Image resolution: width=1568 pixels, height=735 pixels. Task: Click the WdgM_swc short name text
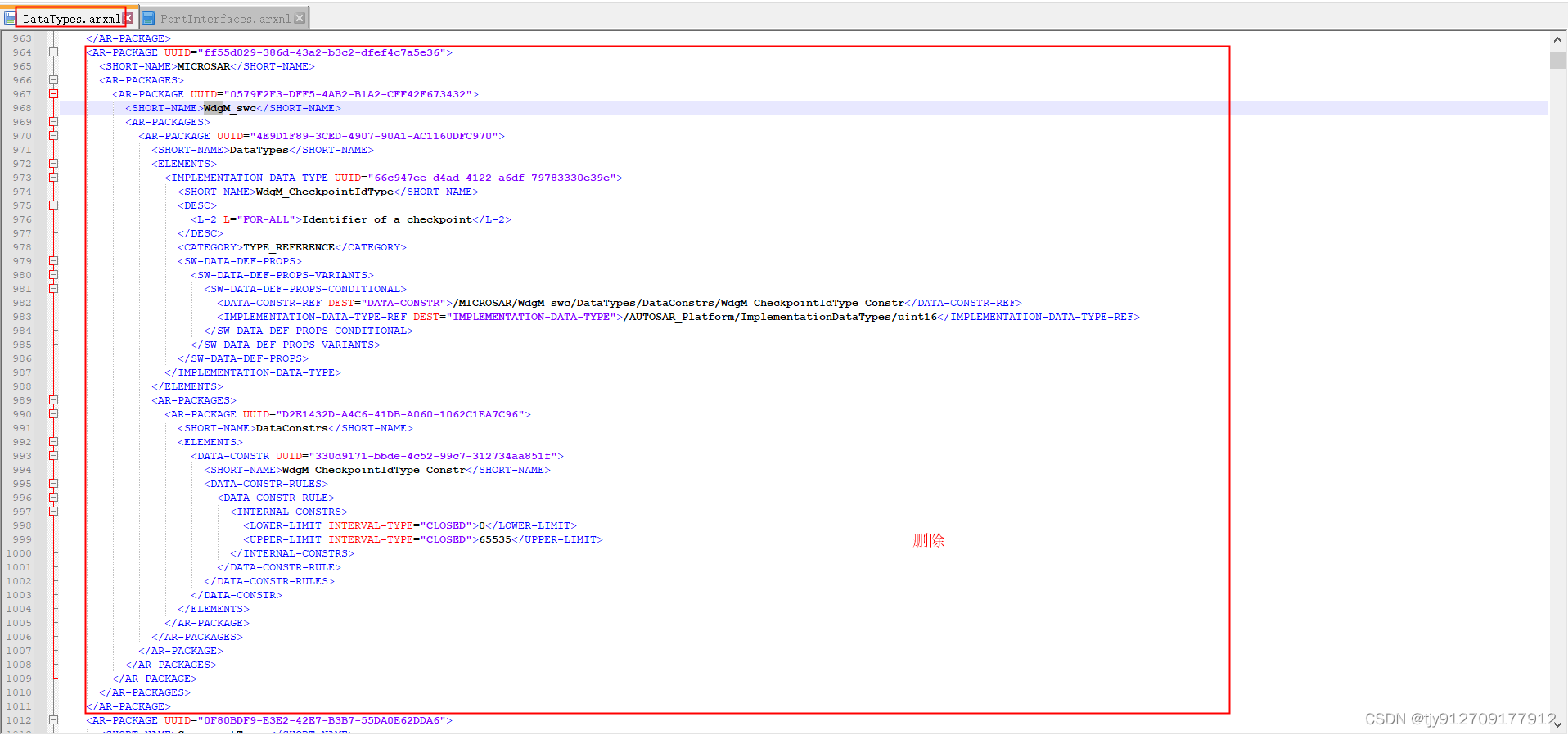[x=230, y=108]
